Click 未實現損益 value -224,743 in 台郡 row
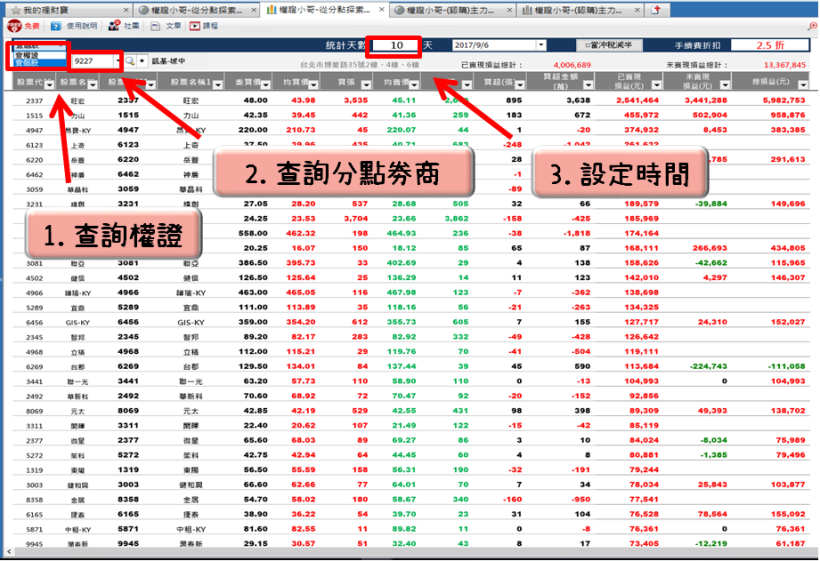 pos(708,366)
